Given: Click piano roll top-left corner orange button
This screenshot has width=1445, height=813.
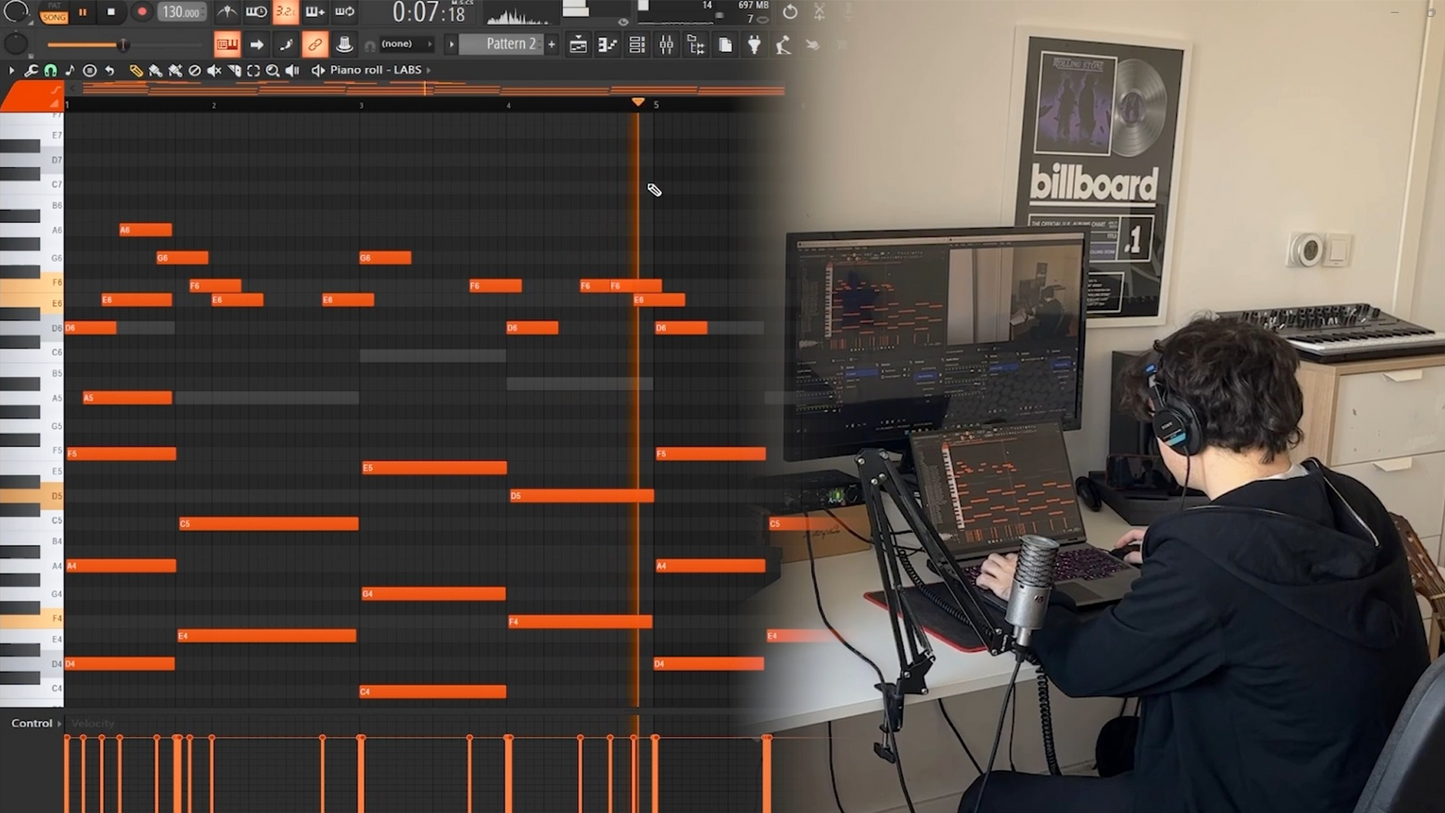Looking at the screenshot, I should 31,95.
